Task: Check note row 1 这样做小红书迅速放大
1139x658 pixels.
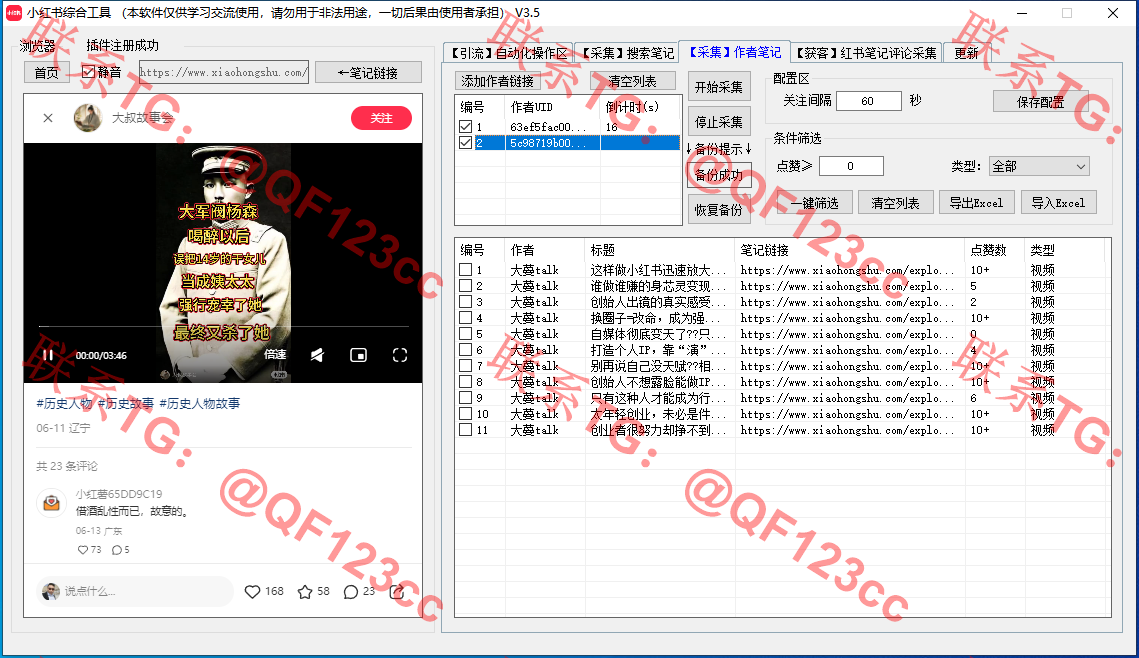Action: tap(466, 270)
